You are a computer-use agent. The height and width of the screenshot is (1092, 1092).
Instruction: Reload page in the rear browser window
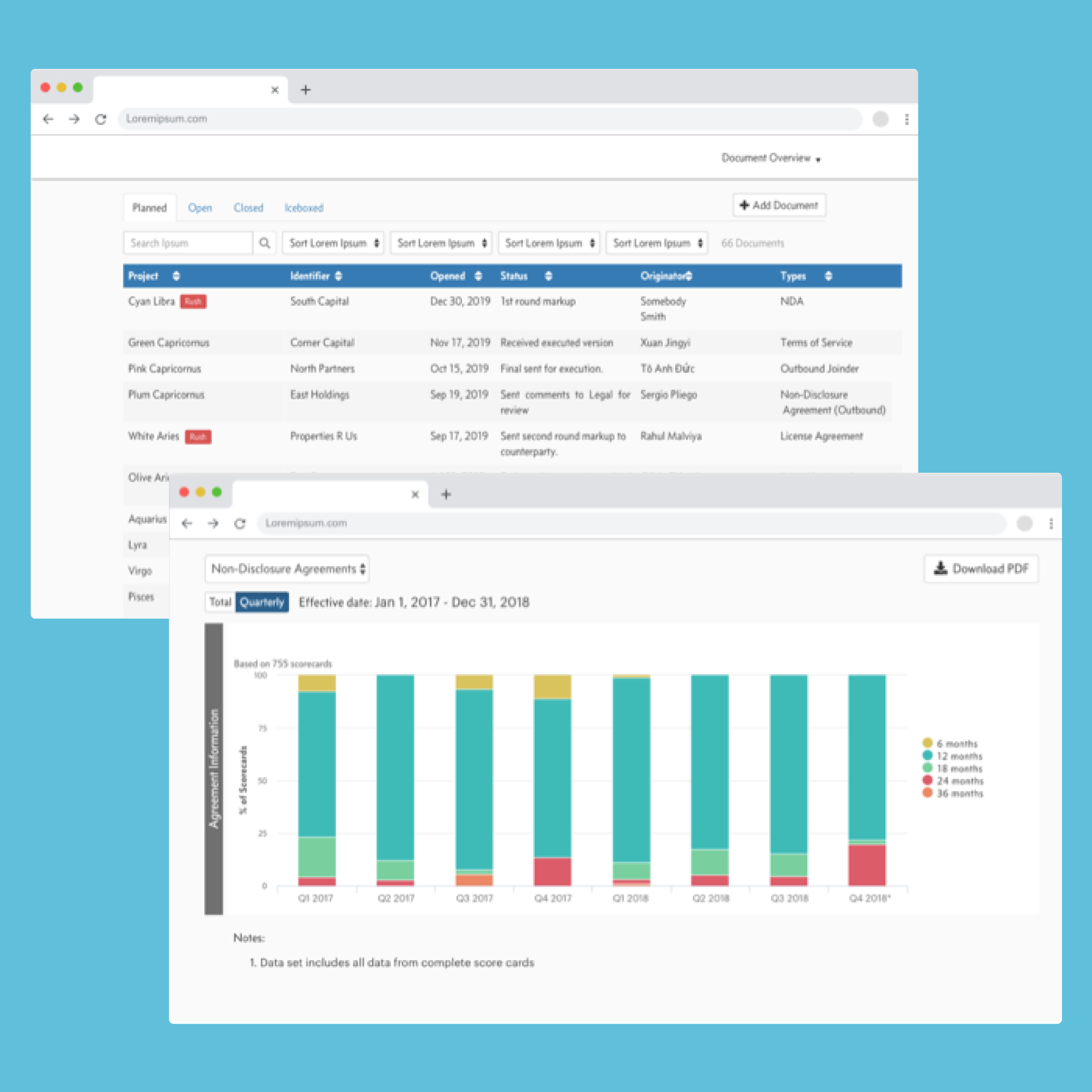pyautogui.click(x=101, y=120)
